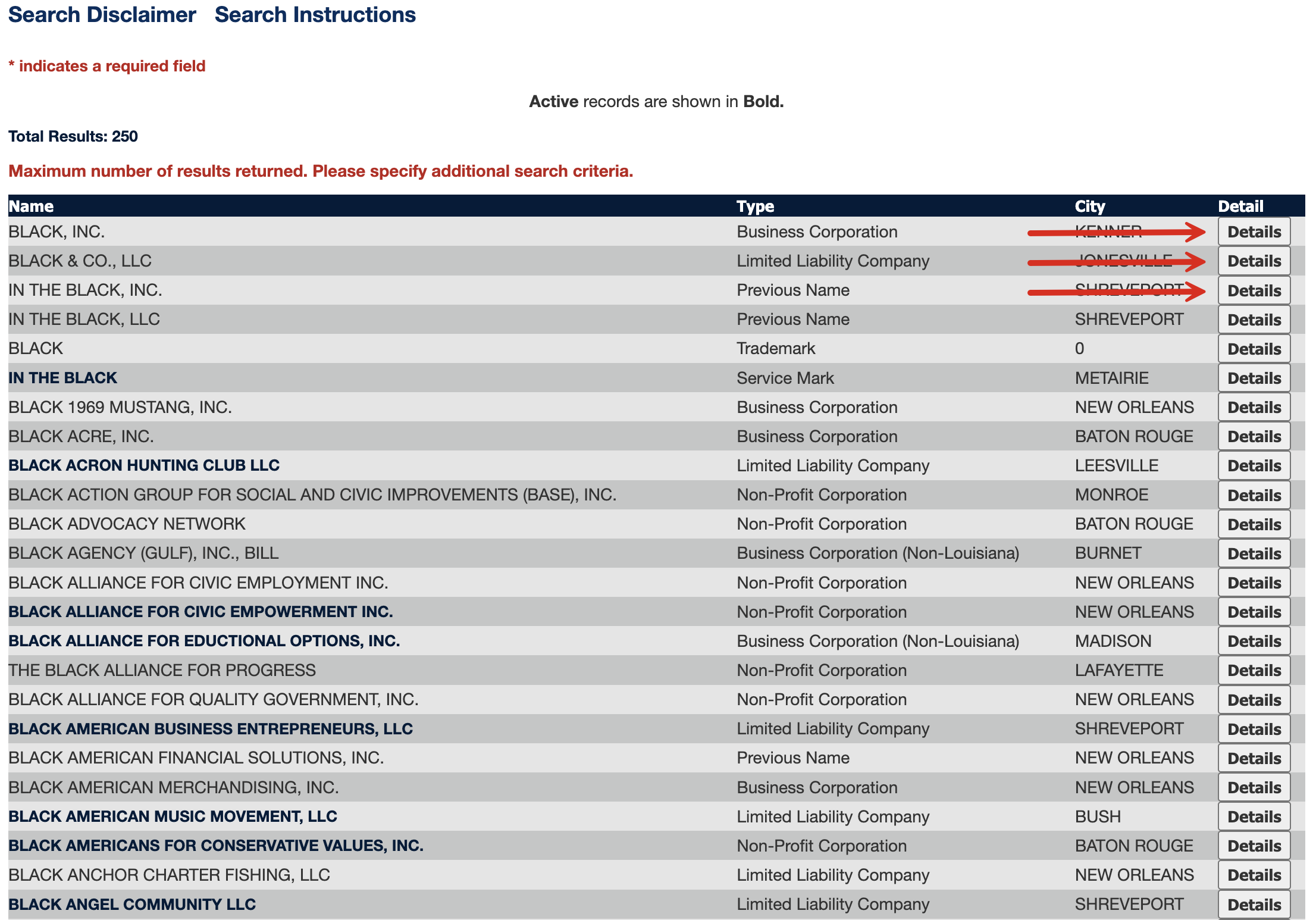The image size is (1316, 920).
Task: Open Details for BLACK ACRE, INC.
Action: 1254,436
